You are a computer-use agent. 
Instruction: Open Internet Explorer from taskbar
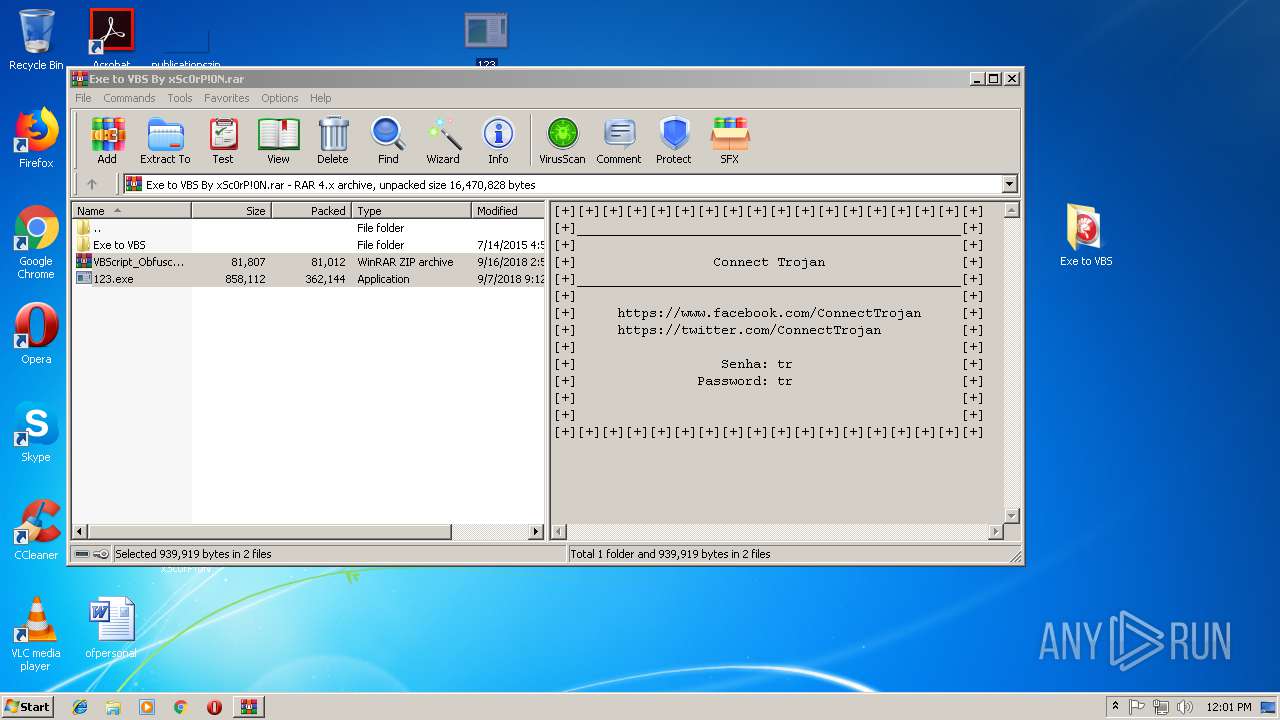point(80,707)
